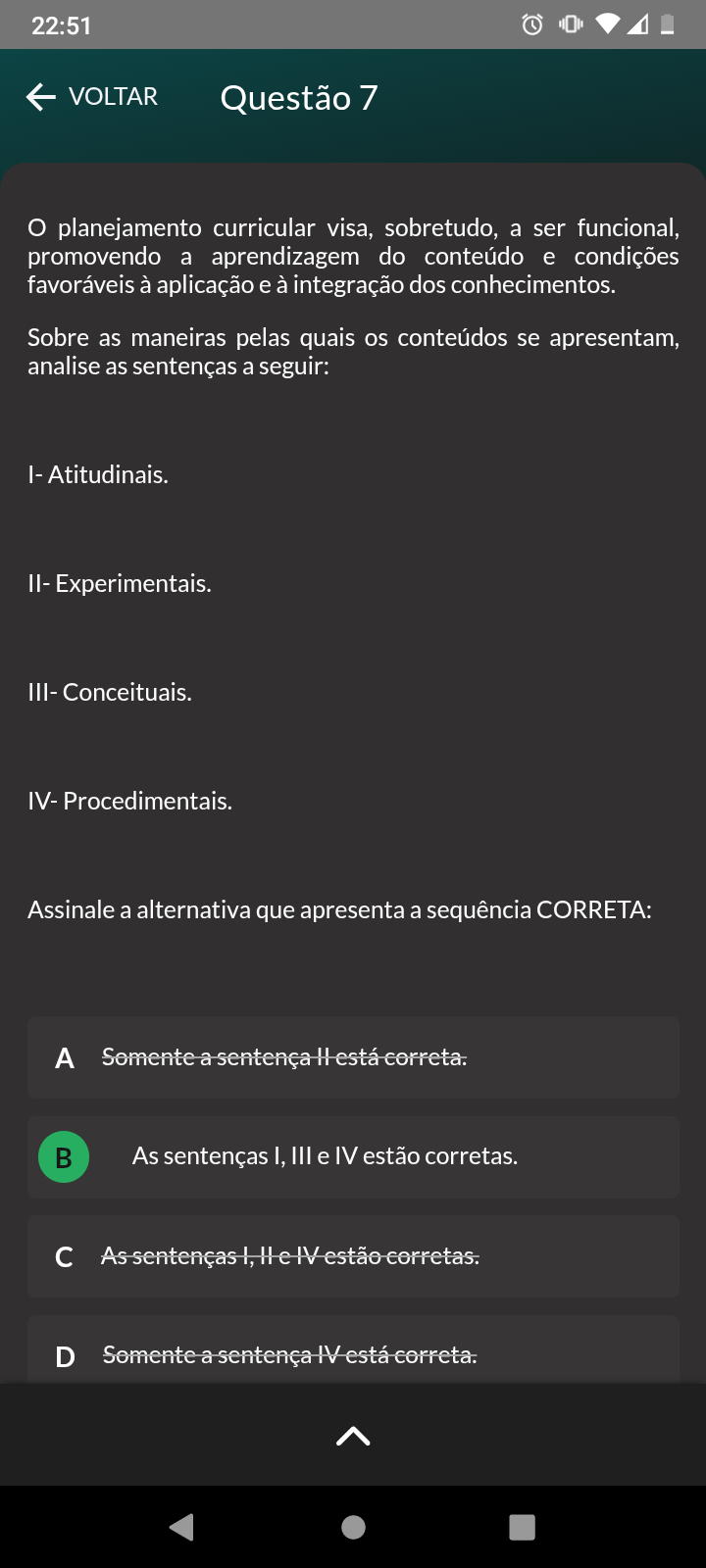Click "As sentenças I, III e IV" answer
The image size is (706, 1568).
pyautogui.click(x=325, y=1156)
